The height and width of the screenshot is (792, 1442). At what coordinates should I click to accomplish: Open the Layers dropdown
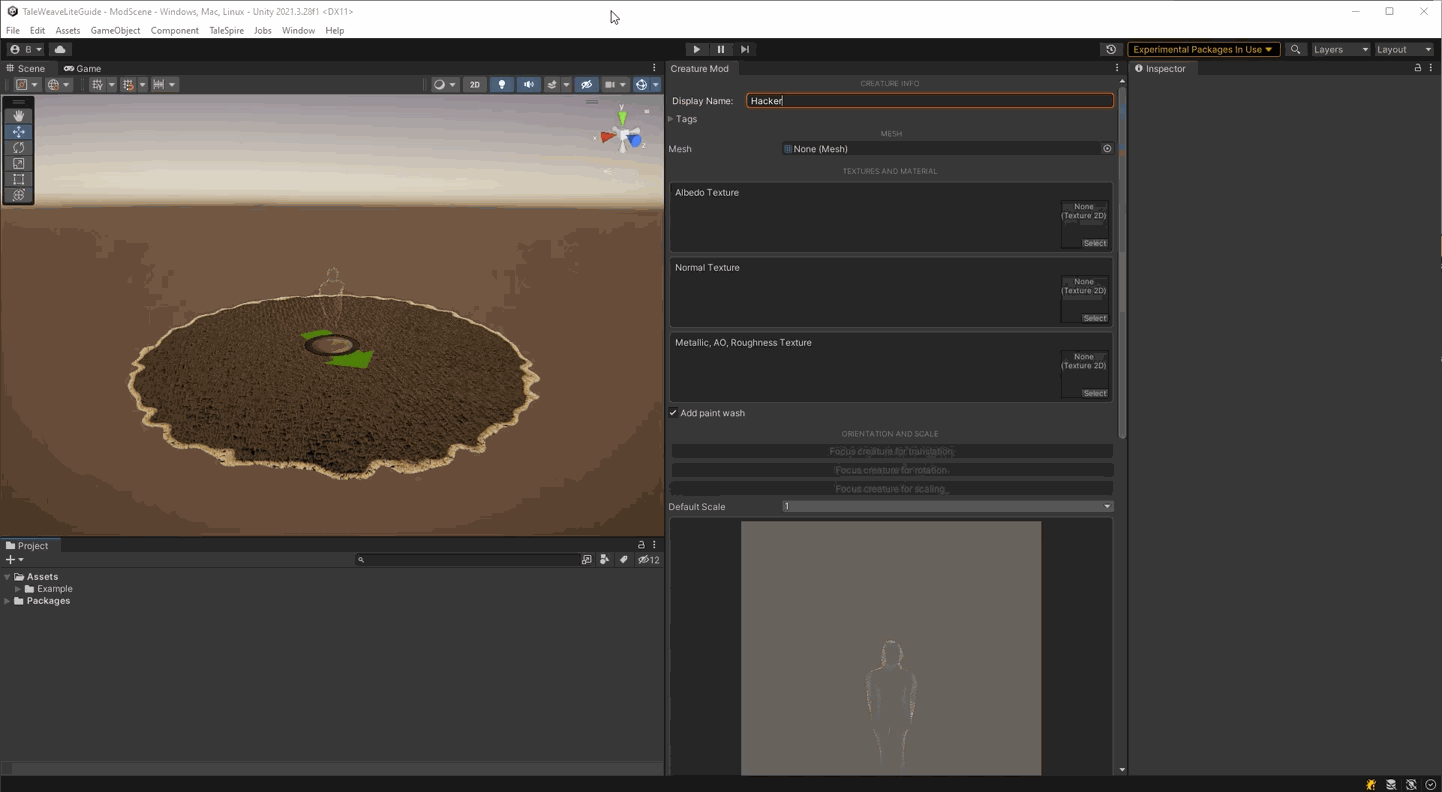tap(1340, 49)
